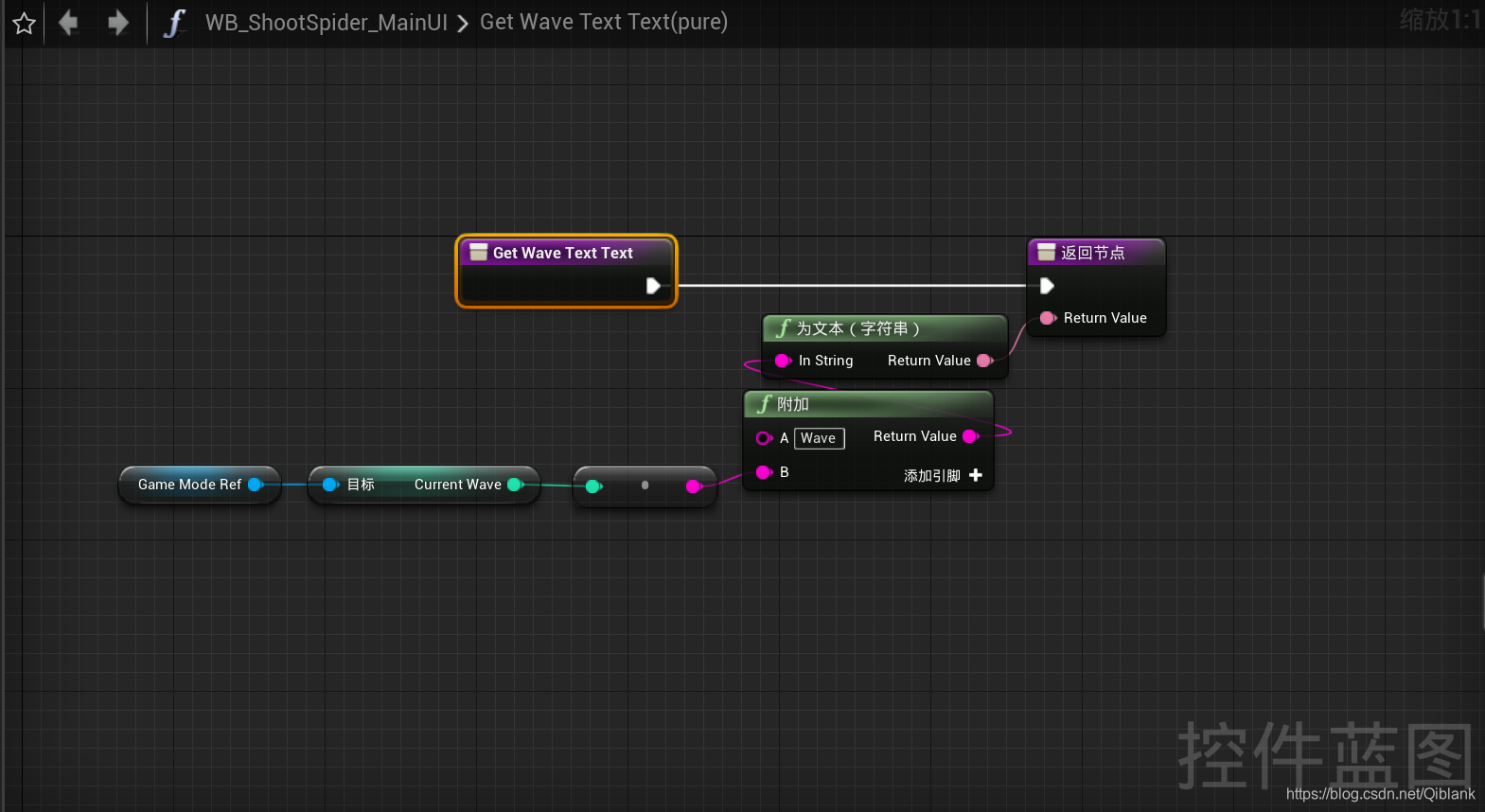1485x812 pixels.
Task: Click the f icon on 附加 node
Action: click(x=764, y=404)
